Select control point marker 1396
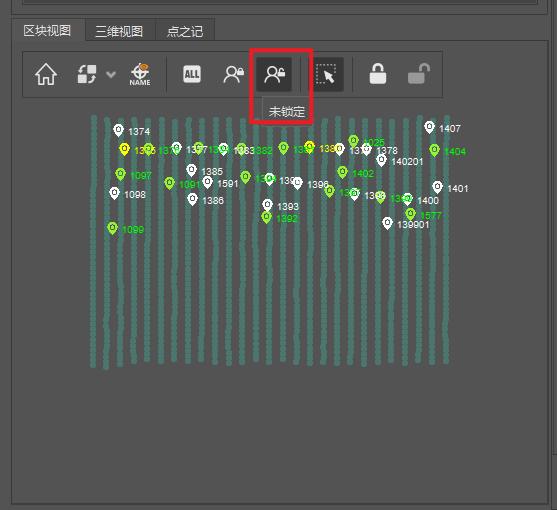 [x=297, y=183]
